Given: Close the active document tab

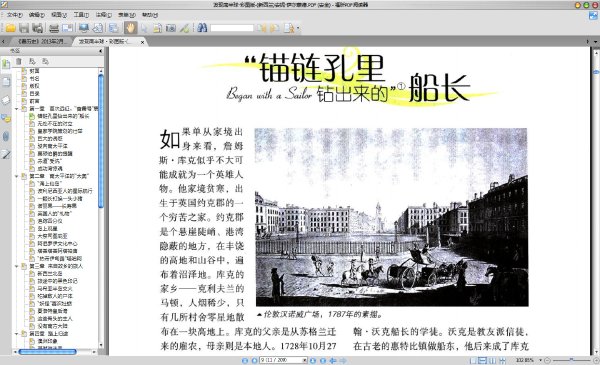Looking at the screenshot, I should coord(142,42).
